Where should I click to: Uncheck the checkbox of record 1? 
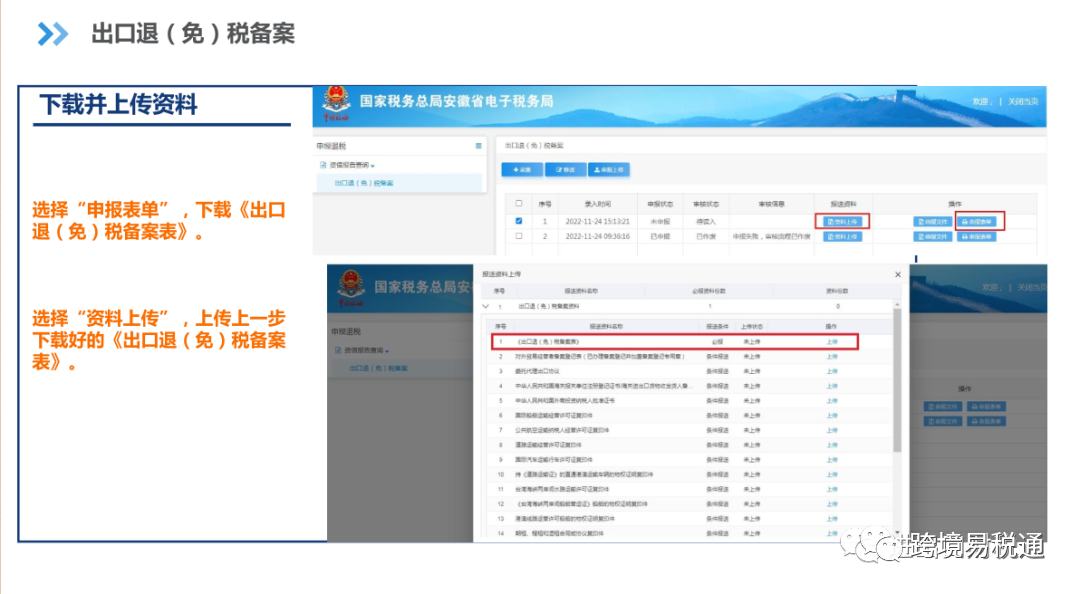[517, 219]
